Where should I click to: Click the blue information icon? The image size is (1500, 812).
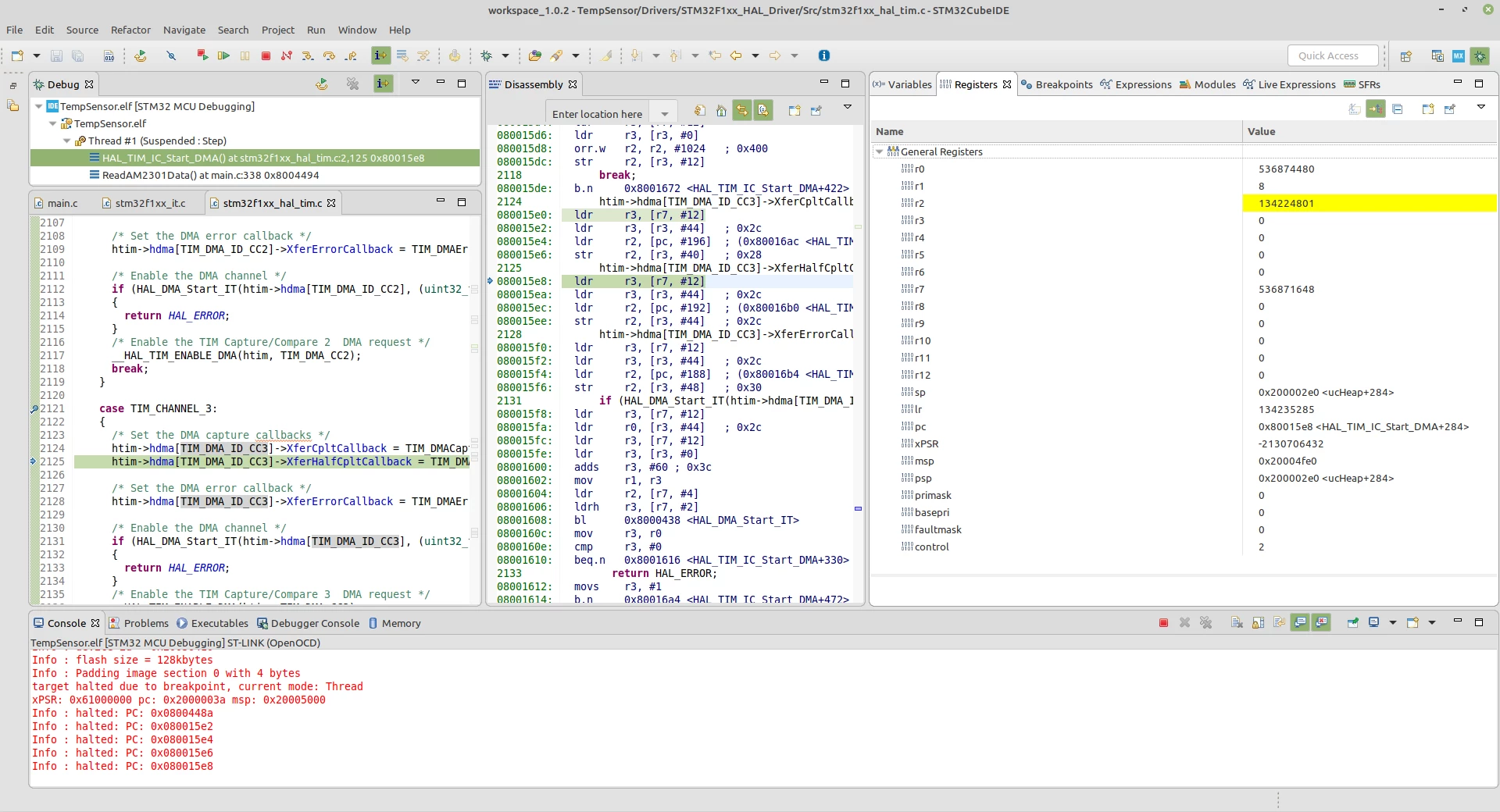click(x=824, y=55)
